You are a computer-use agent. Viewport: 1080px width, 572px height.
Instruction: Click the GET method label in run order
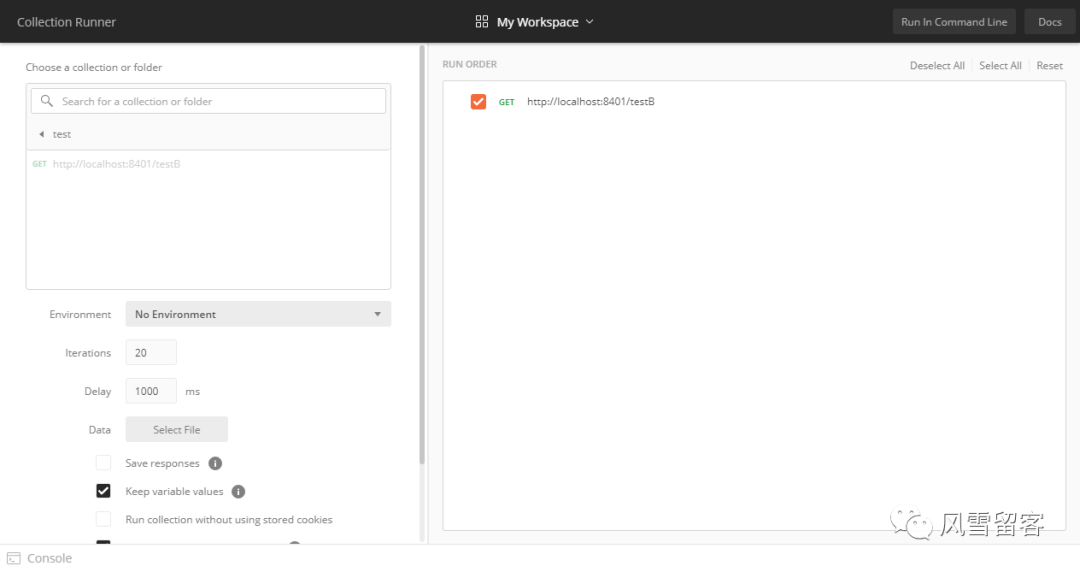[x=506, y=102]
